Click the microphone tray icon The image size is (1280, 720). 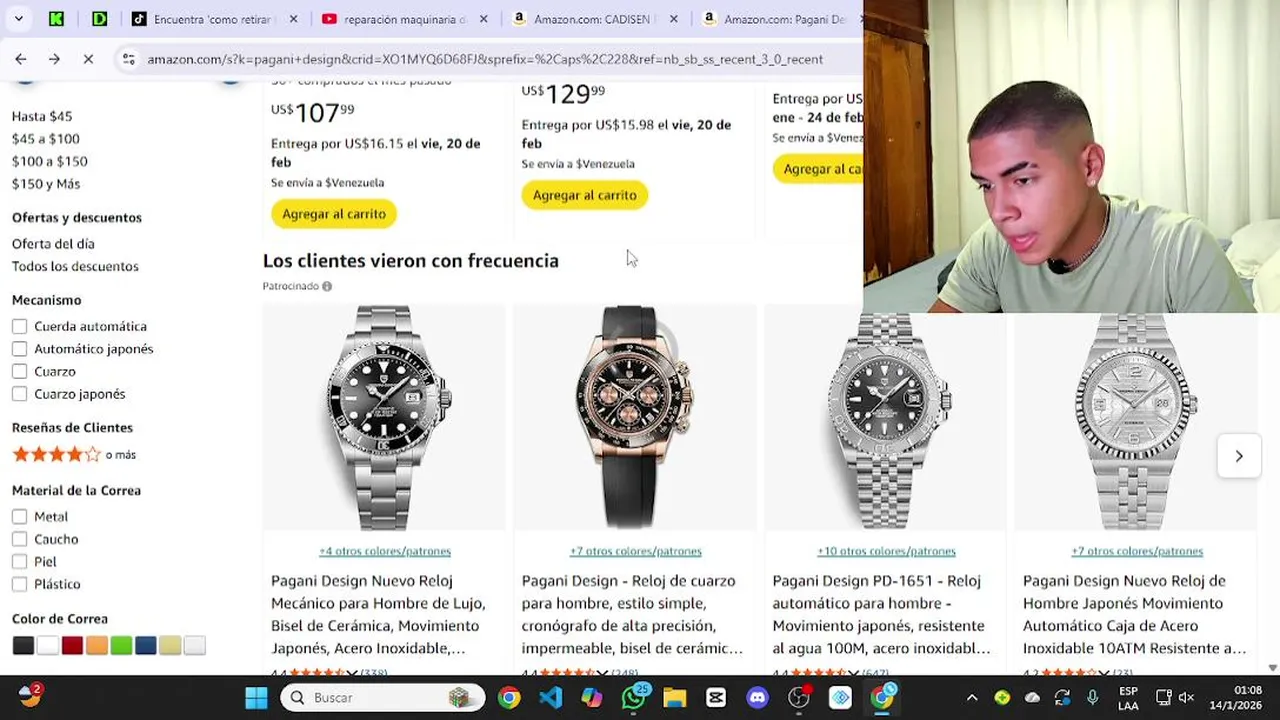(x=1093, y=697)
